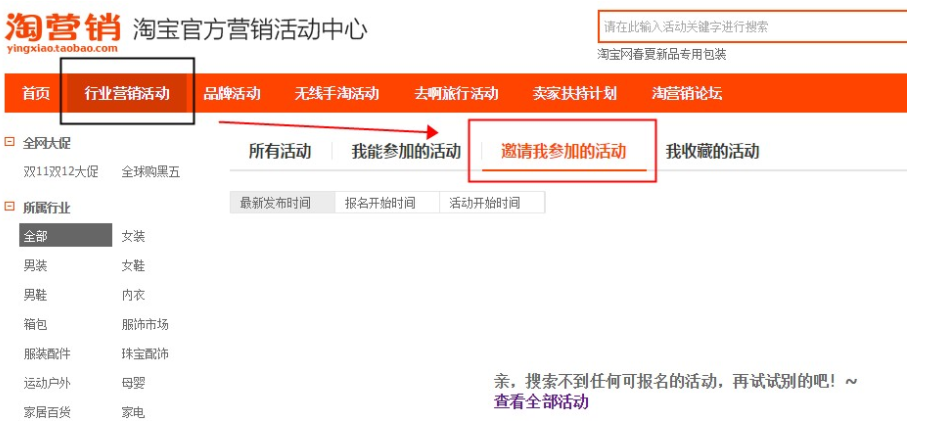Filter by 运动户外 industry
The width and height of the screenshot is (928, 427).
pyautogui.click(x=47, y=383)
